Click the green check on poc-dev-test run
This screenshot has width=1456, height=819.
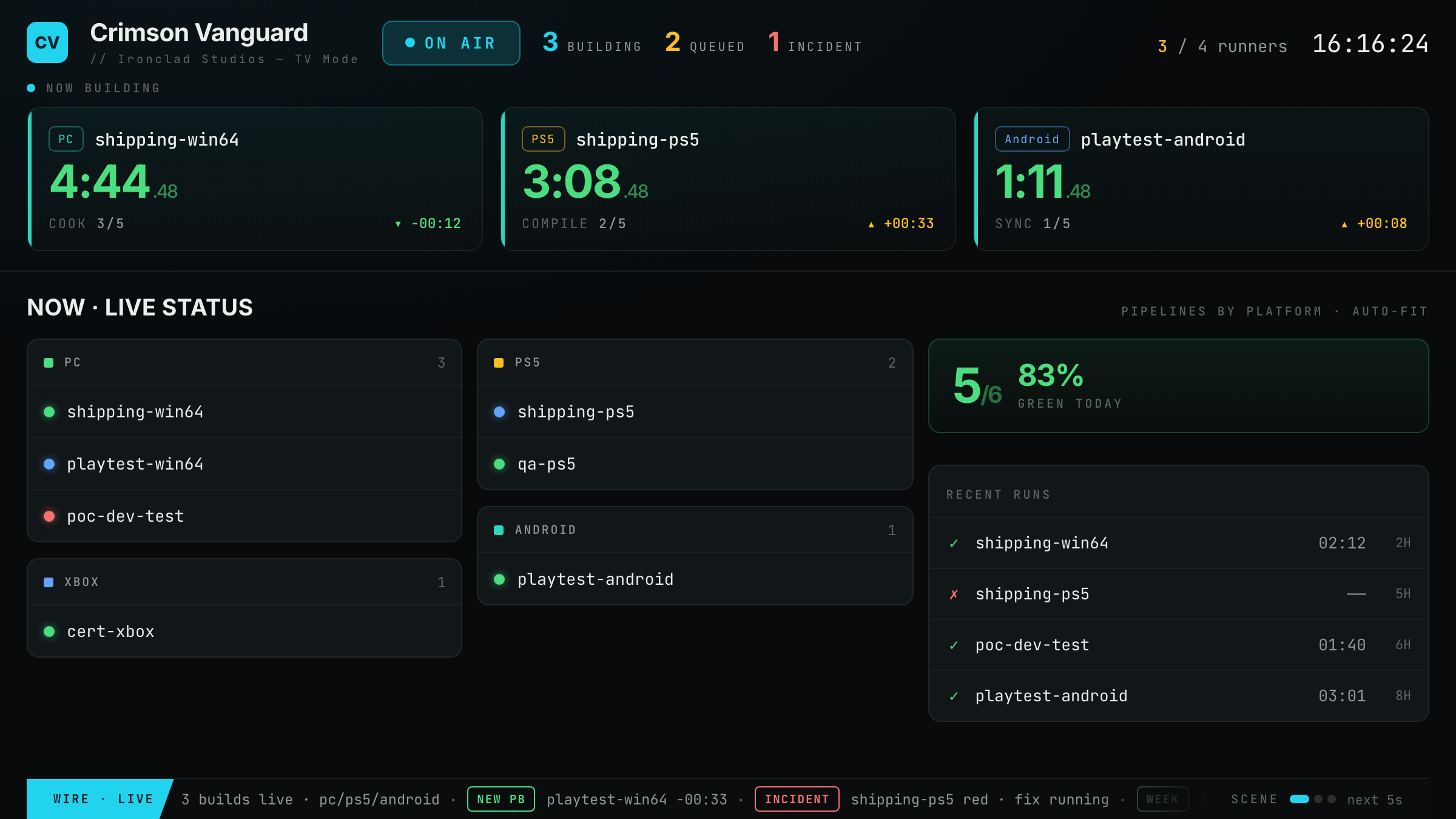(x=954, y=645)
